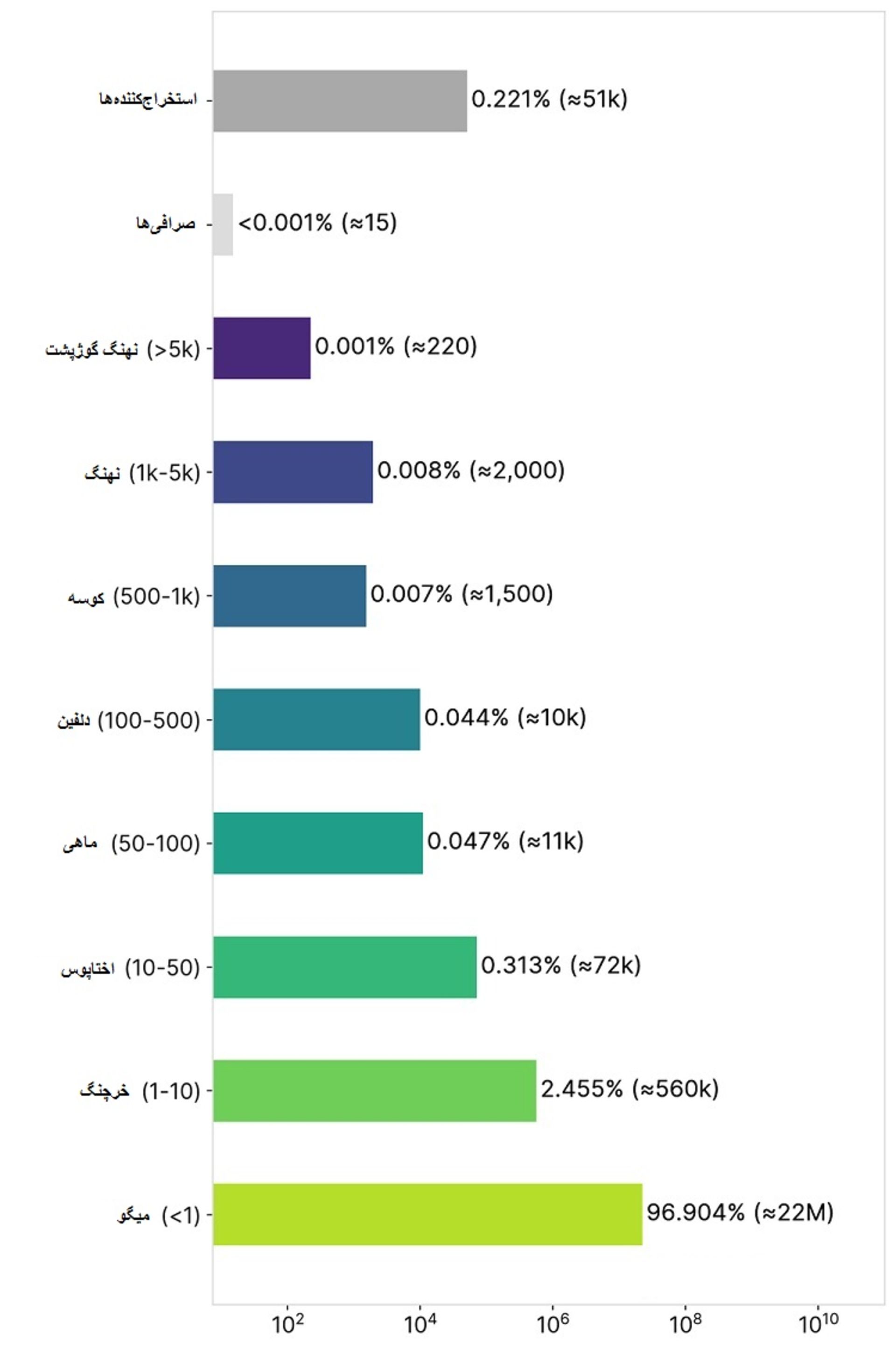Select the blue (500-1k) bar
This screenshot has height=1349, width=896.
289,596
